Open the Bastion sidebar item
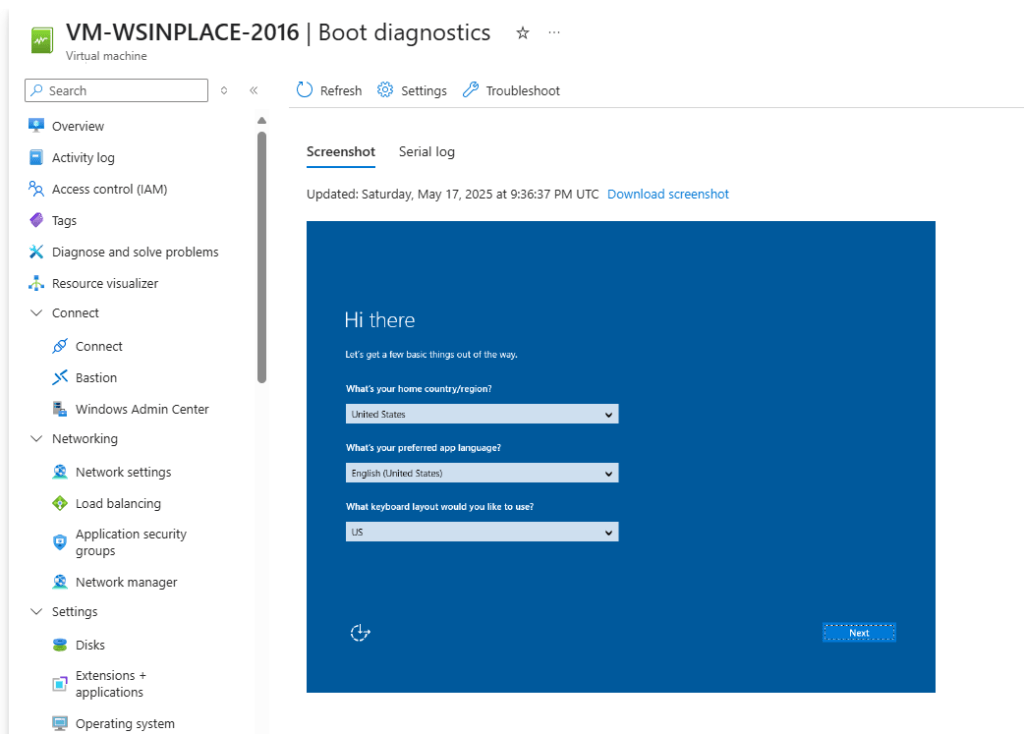 point(96,378)
